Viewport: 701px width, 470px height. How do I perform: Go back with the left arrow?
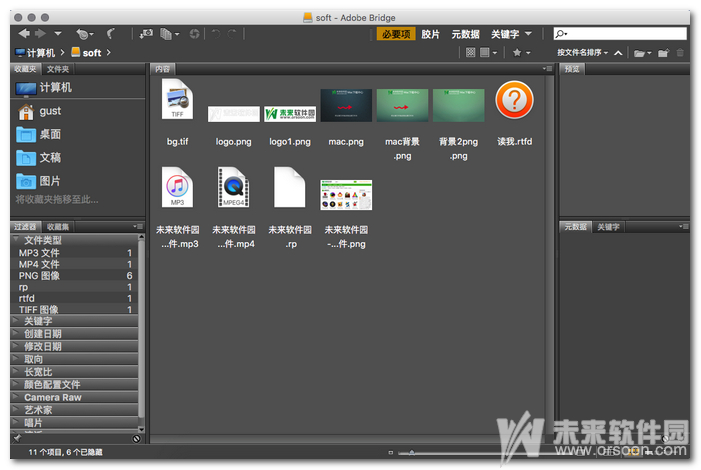24,34
